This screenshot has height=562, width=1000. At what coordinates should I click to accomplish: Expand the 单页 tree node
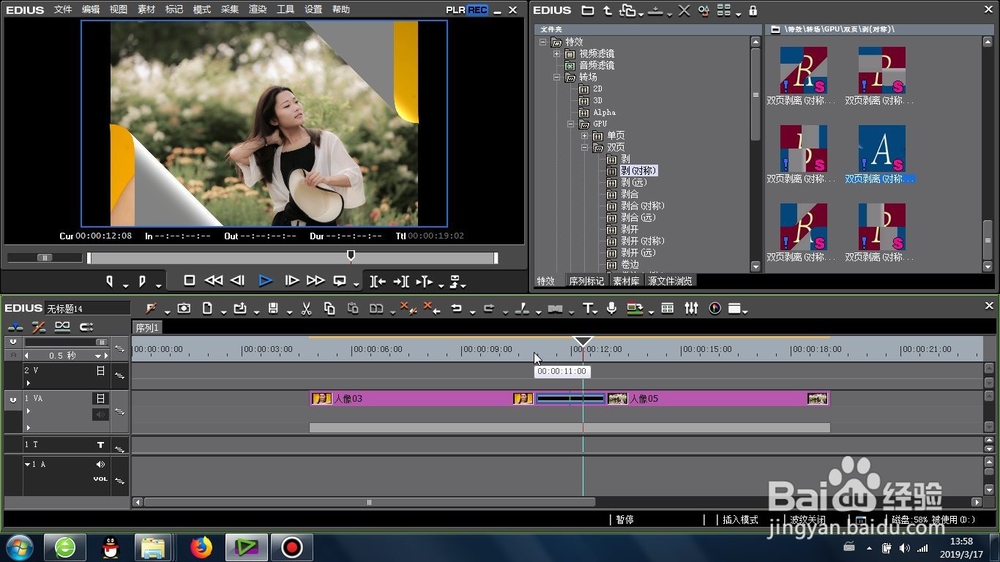coord(584,135)
